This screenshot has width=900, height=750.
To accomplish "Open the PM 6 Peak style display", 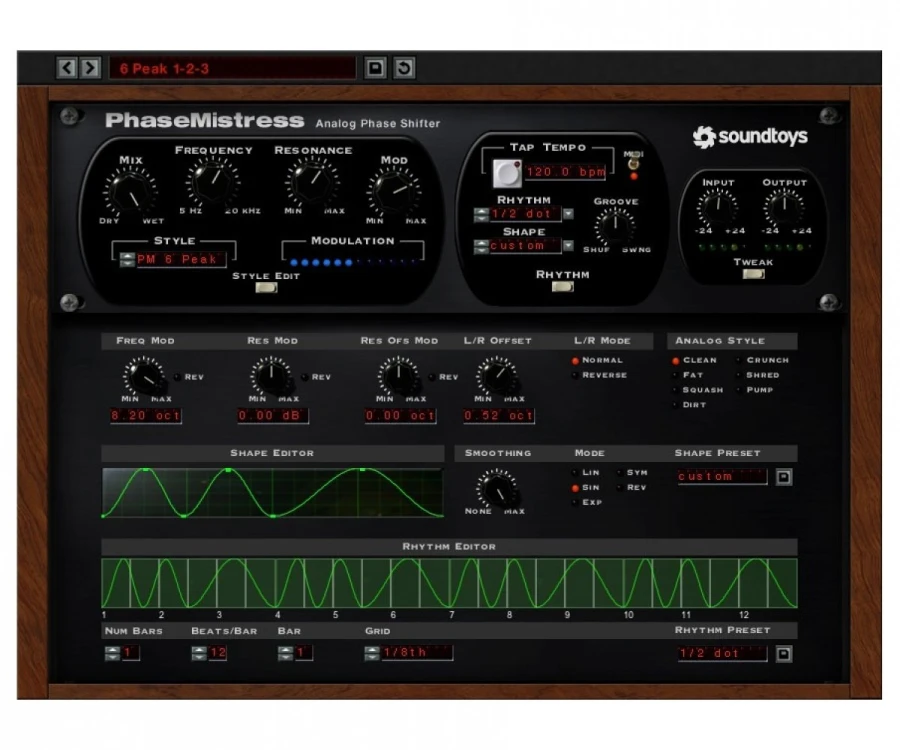I will click(181, 259).
